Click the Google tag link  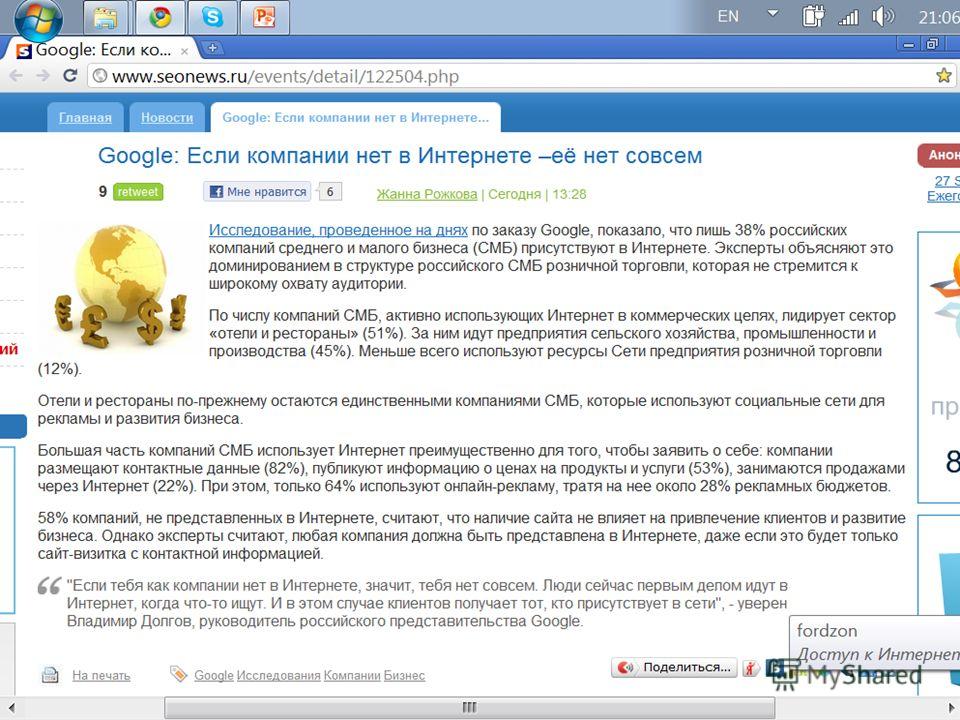tap(214, 675)
